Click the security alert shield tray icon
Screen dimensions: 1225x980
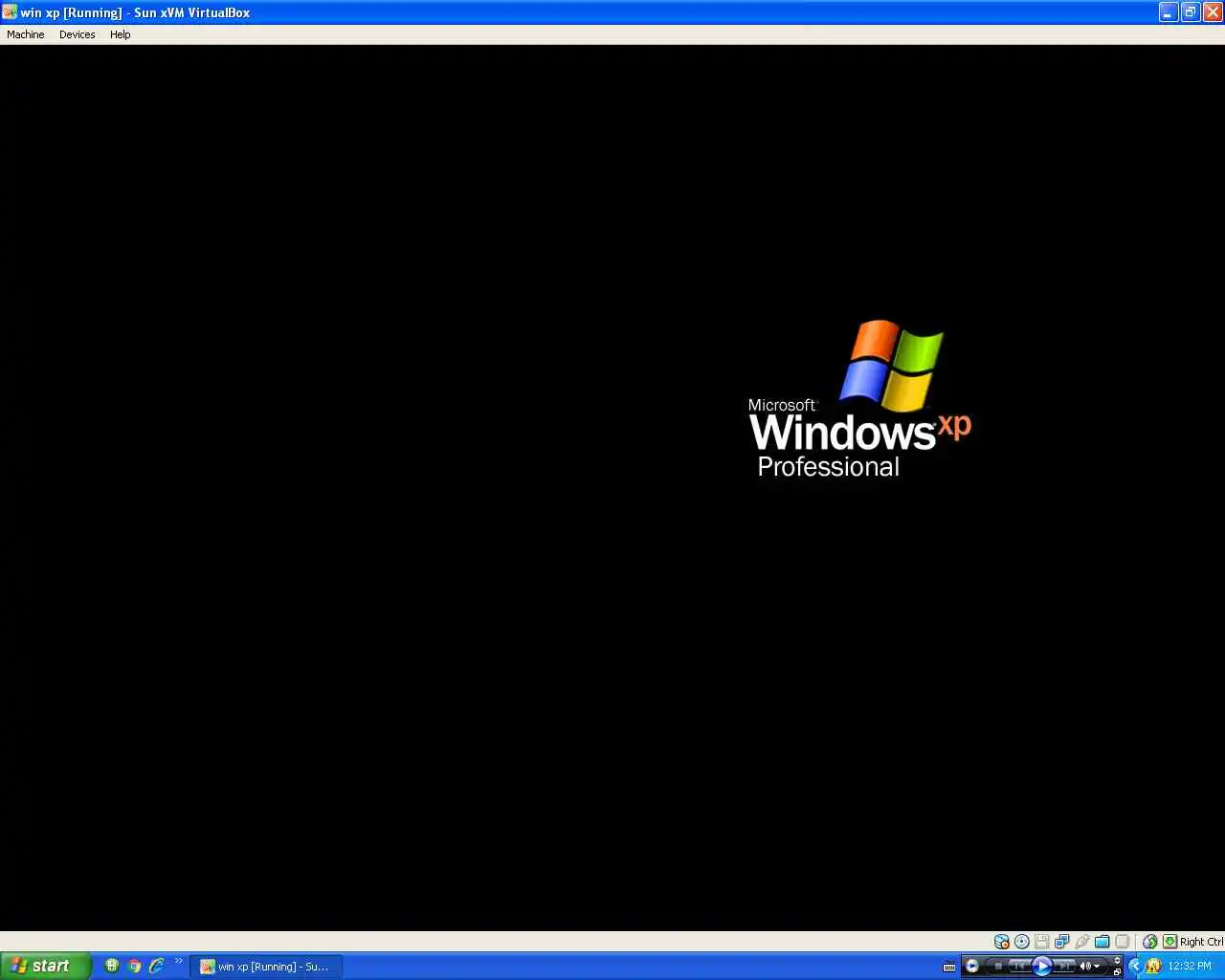[1154, 966]
